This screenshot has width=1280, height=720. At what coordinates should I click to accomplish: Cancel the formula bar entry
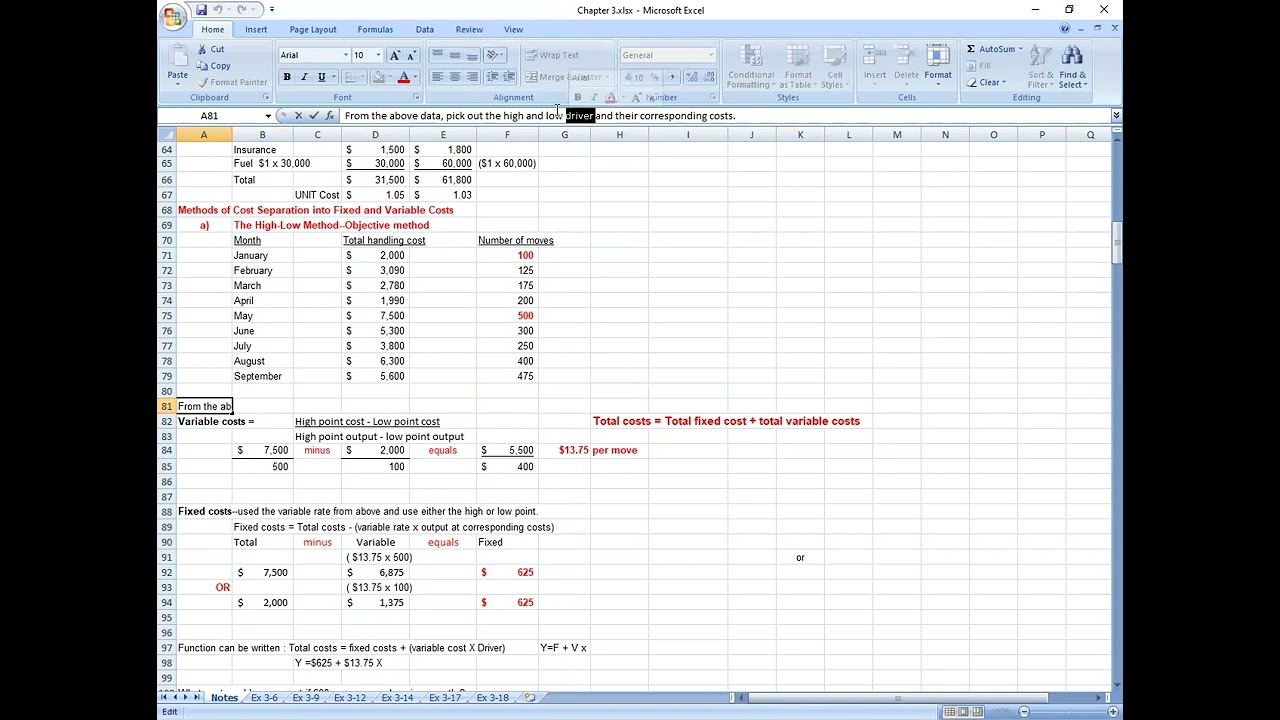pos(297,116)
